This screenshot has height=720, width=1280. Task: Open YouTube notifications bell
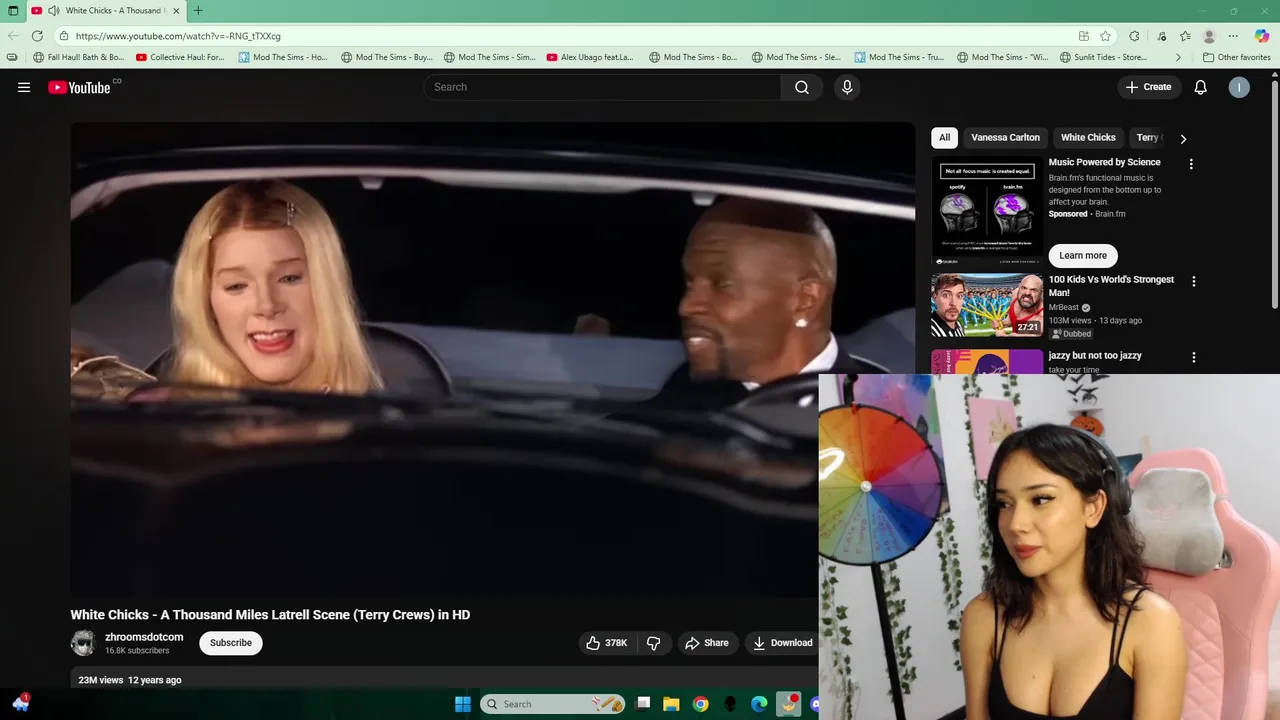1200,87
